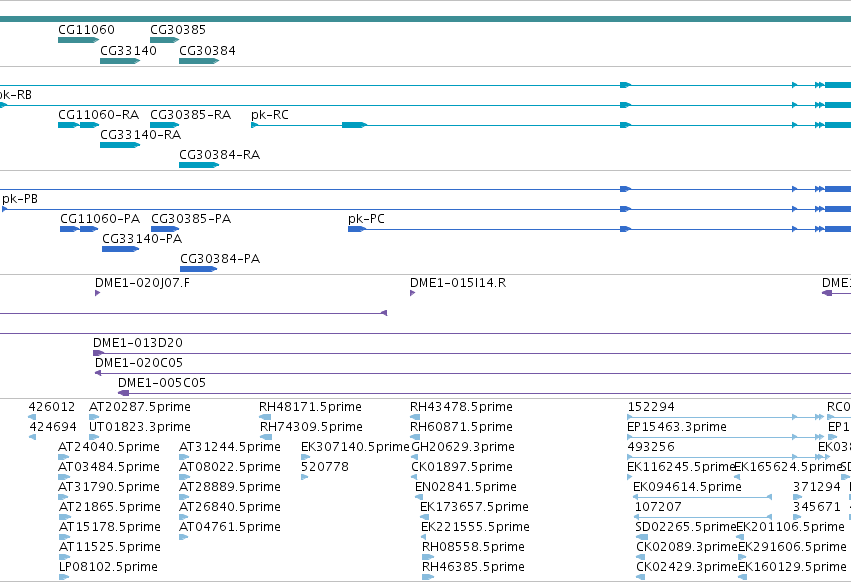Click the pk-PB protein label
Image resolution: width=851 pixels, height=582 pixels.
(x=20, y=199)
